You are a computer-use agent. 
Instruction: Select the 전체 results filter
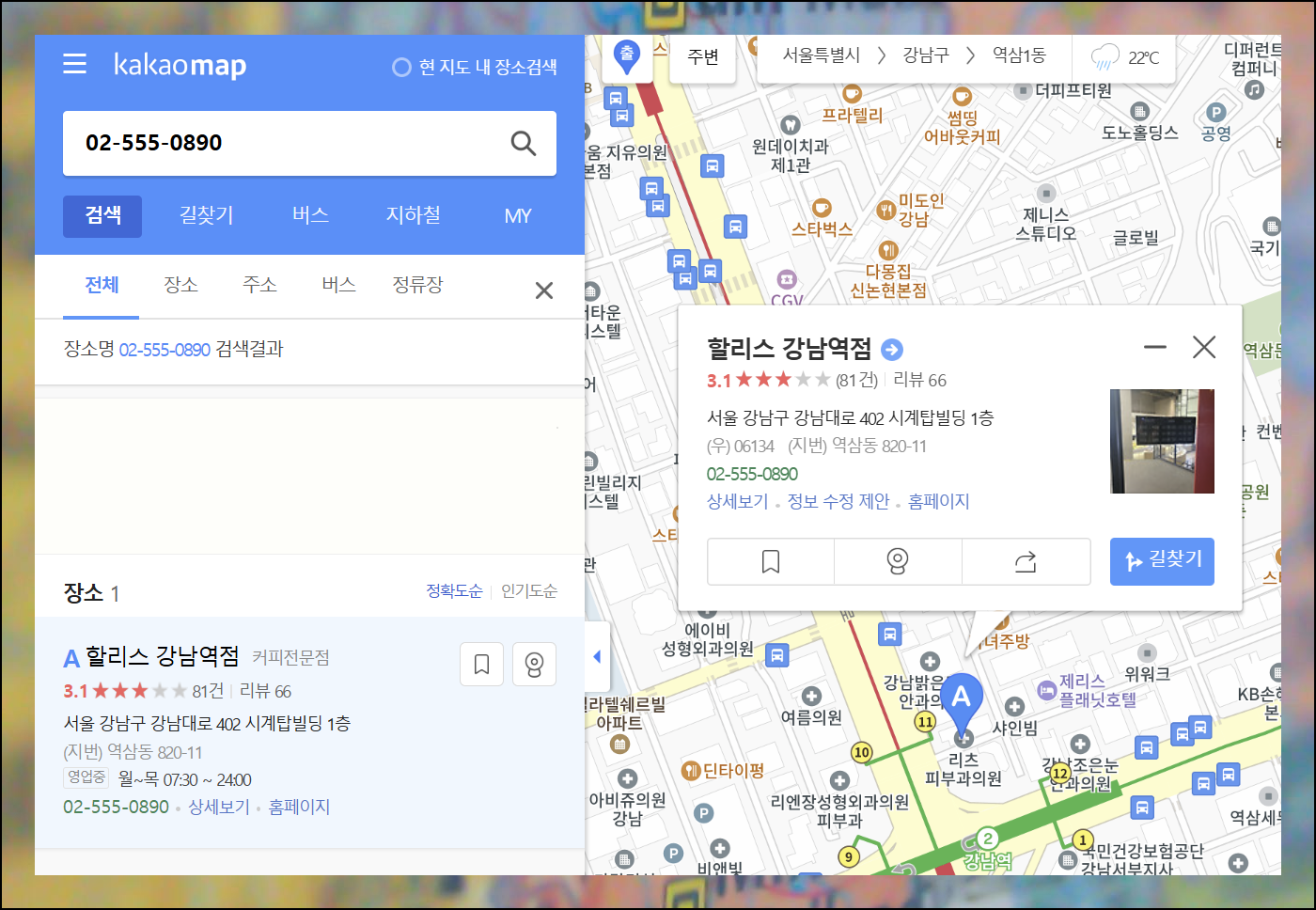tap(102, 285)
